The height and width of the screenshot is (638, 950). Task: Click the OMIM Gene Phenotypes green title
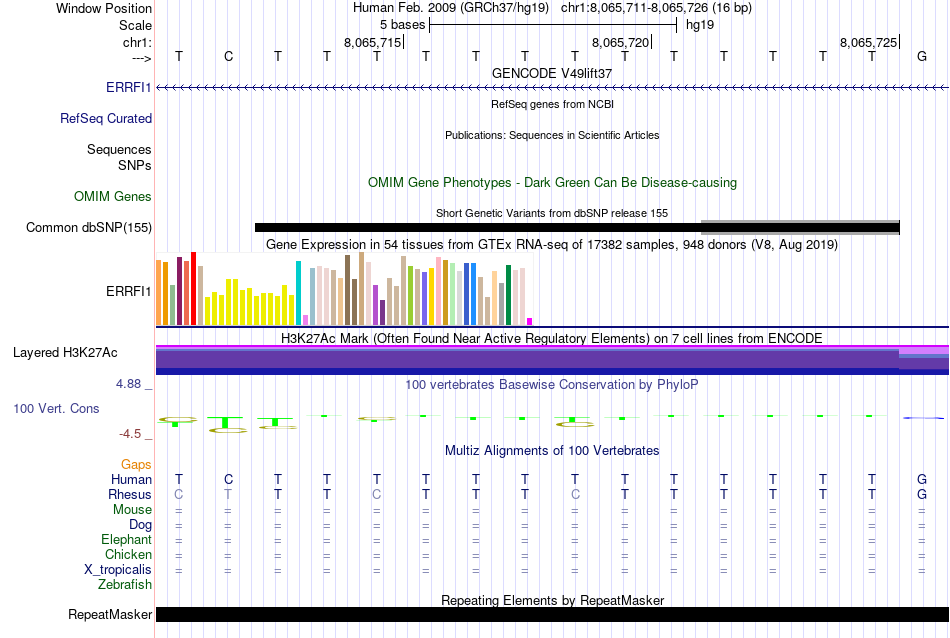tap(553, 182)
